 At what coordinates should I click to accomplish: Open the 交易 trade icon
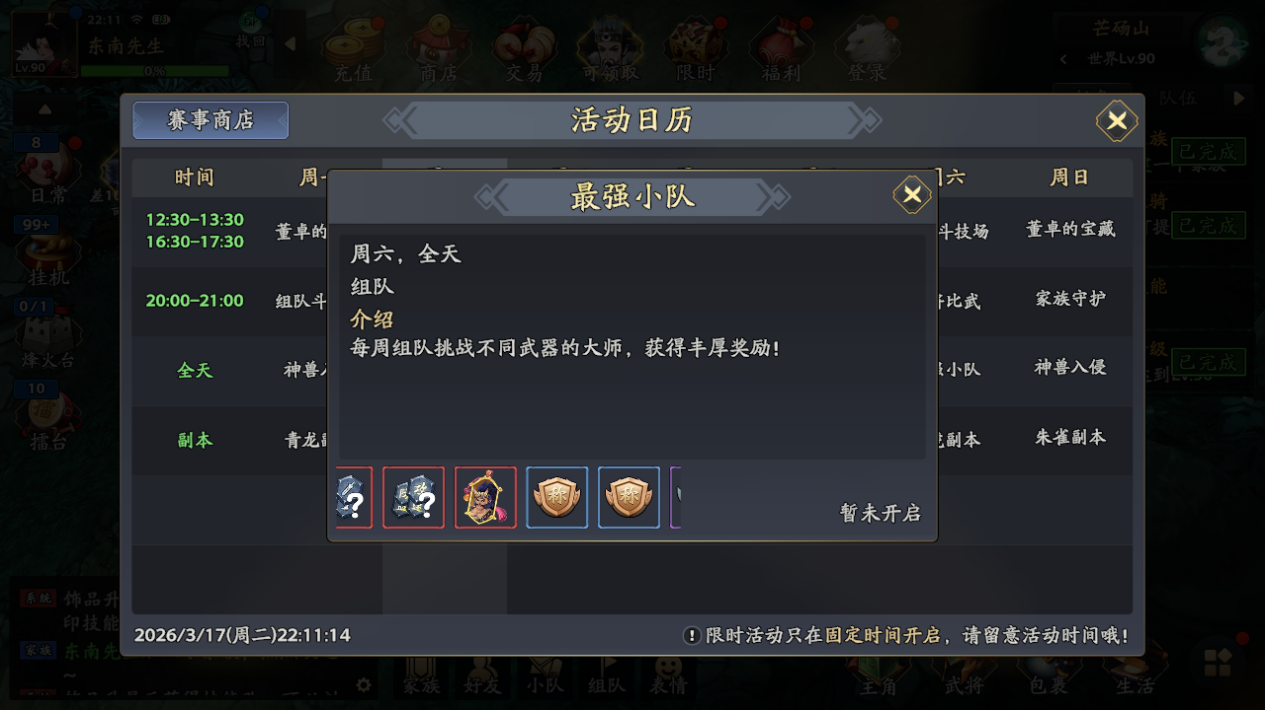pos(523,50)
